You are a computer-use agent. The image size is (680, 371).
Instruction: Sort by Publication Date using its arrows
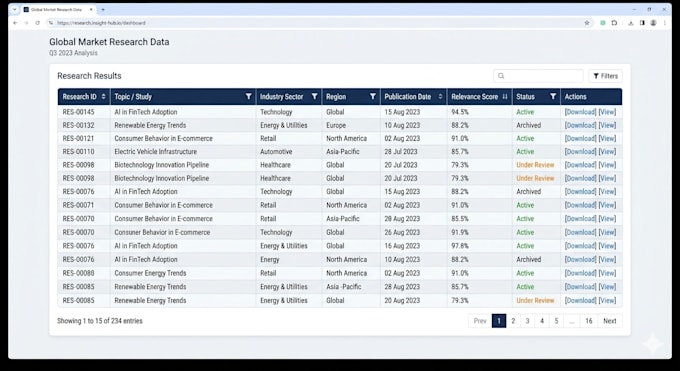440,96
